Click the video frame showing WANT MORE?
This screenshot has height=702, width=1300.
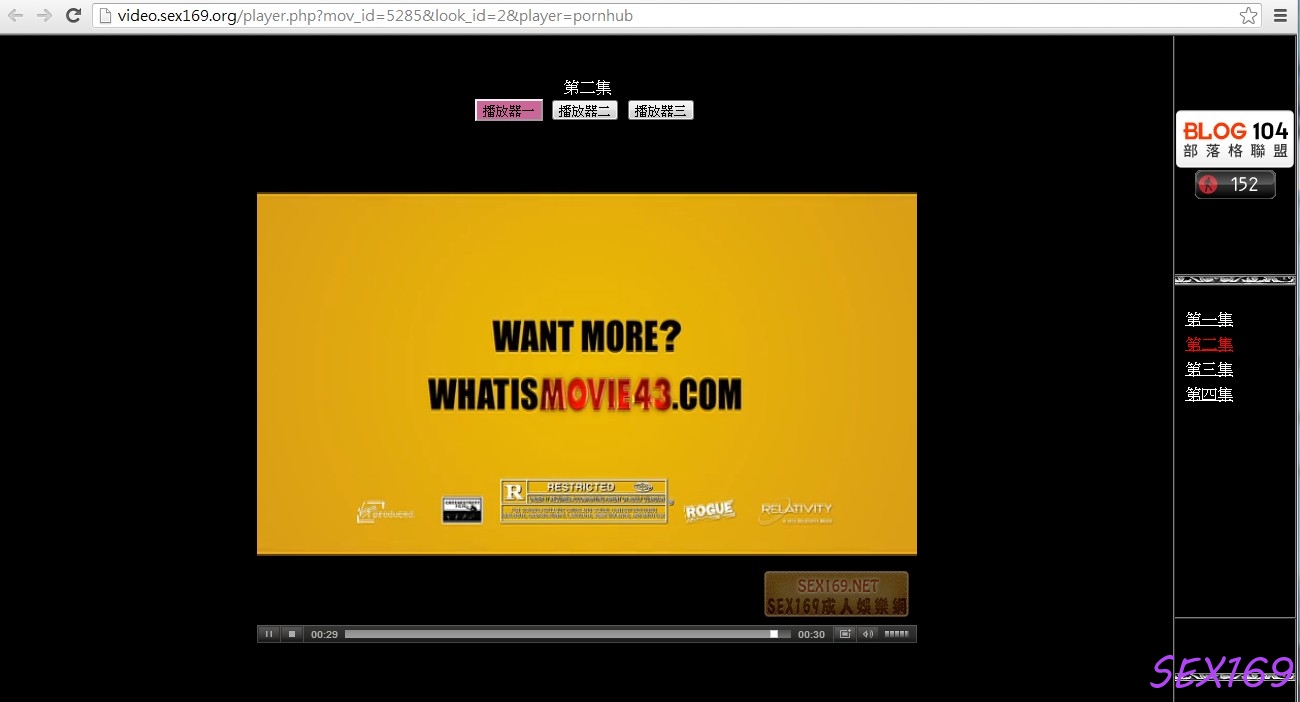coord(587,374)
